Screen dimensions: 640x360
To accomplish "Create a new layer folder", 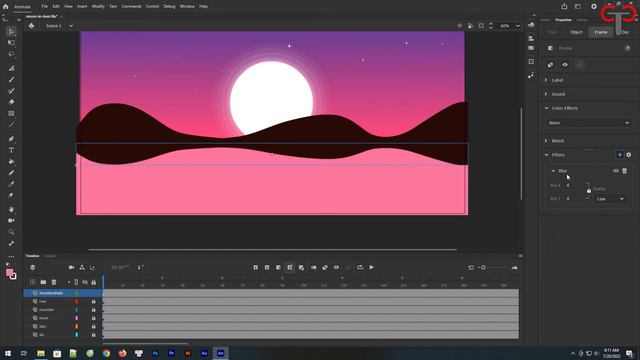I will coord(43,282).
